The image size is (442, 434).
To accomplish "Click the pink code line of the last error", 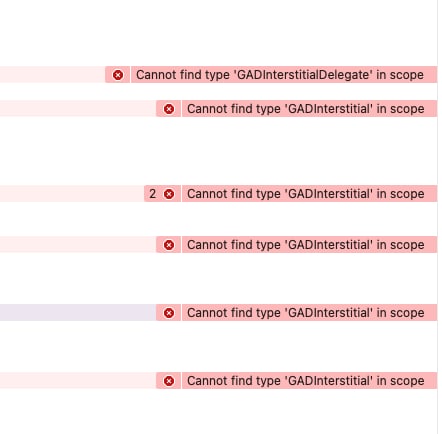I will [x=78, y=381].
